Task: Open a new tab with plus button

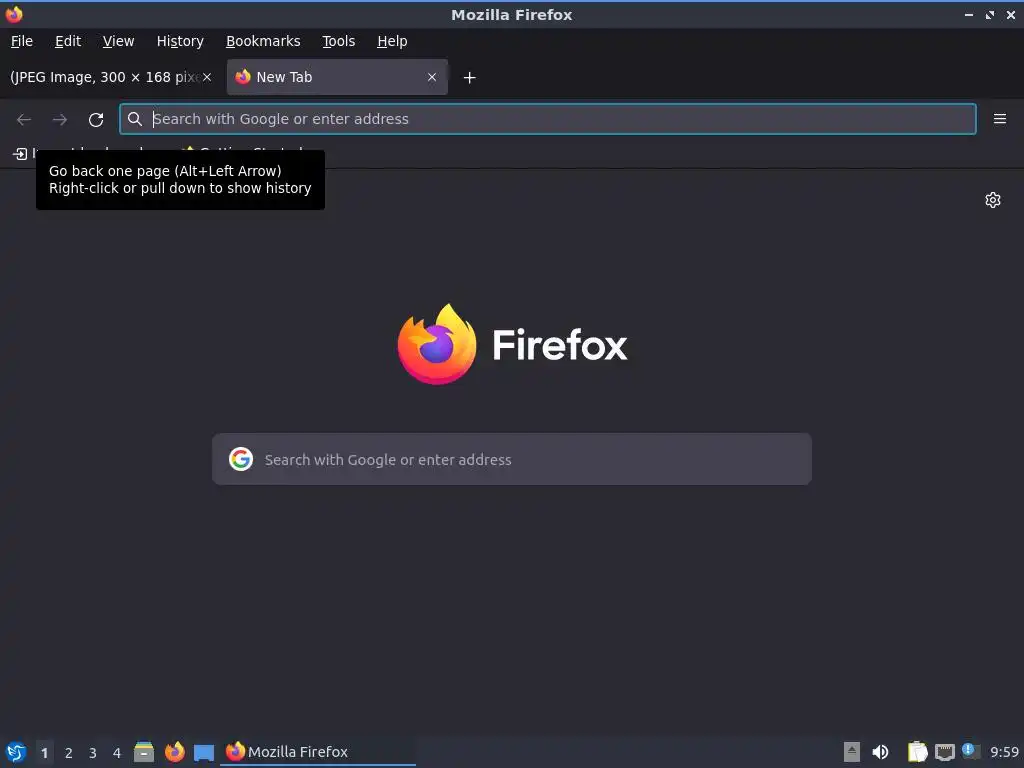Action: (x=469, y=78)
